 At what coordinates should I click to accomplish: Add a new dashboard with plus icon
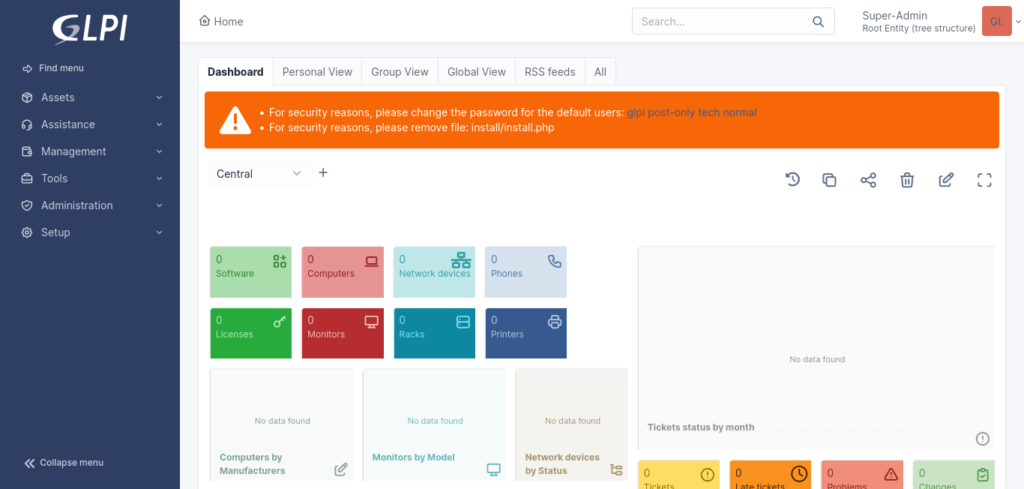[323, 173]
